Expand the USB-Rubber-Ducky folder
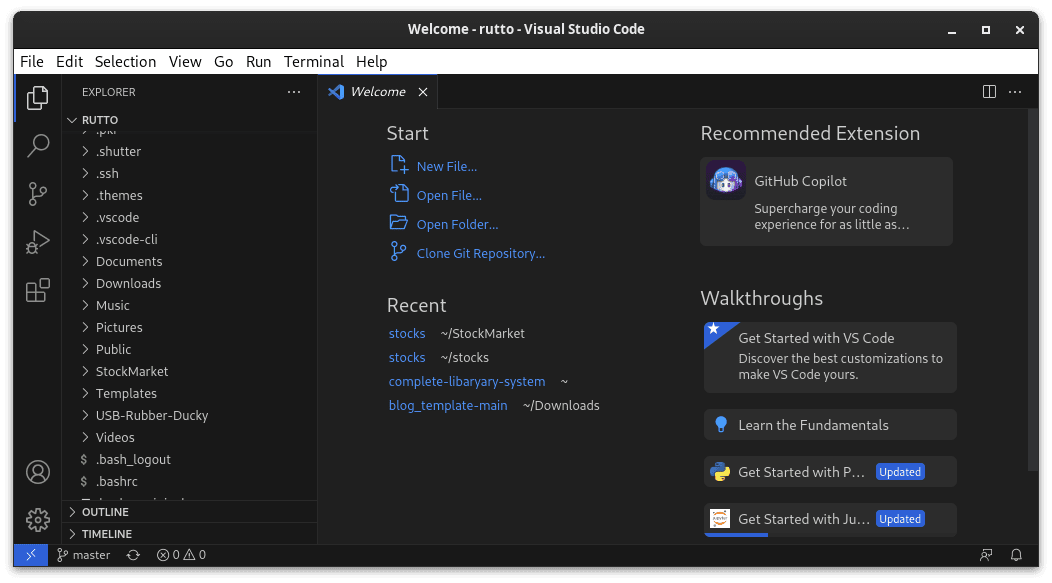This screenshot has width=1052, height=583. [x=189, y=416]
